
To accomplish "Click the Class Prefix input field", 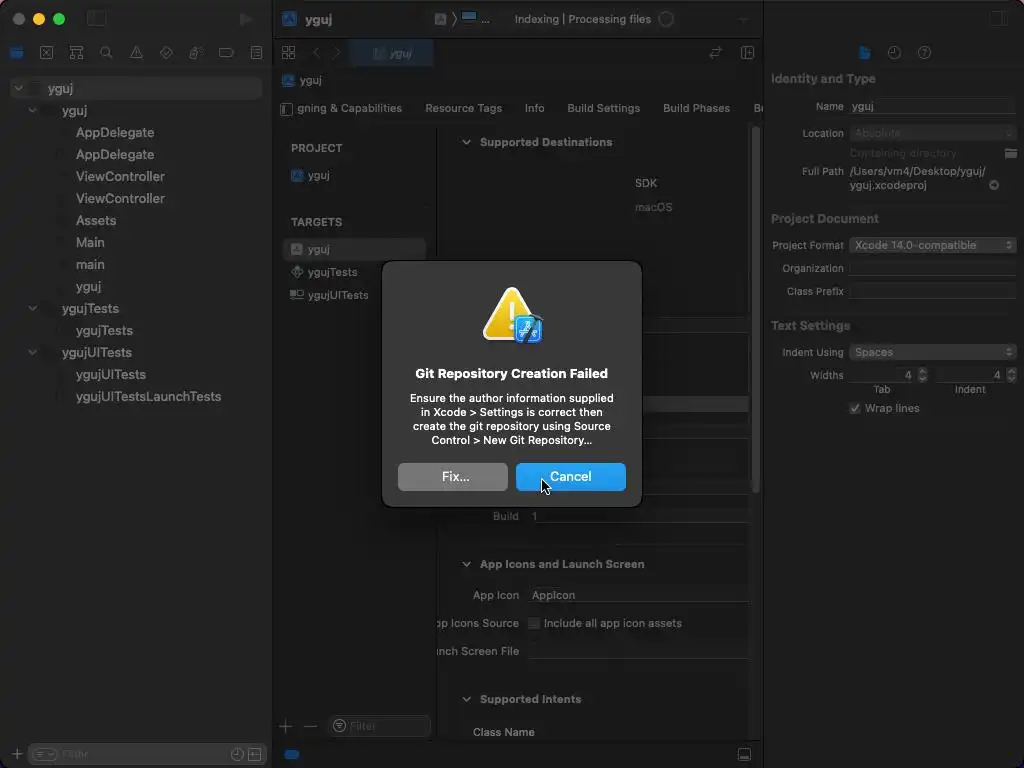I will point(933,291).
